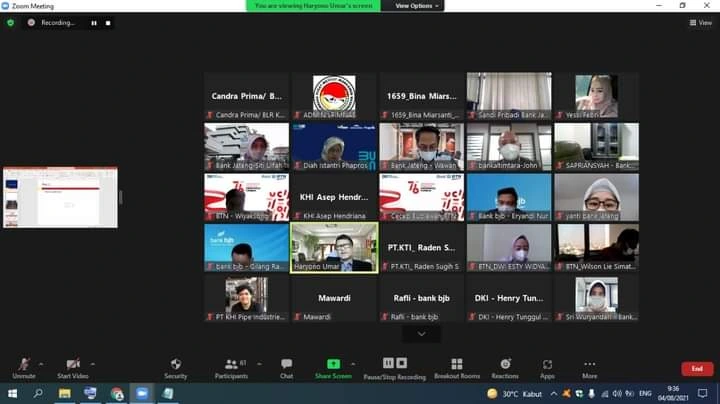Open the Apps panel
The image size is (720, 404).
click(547, 364)
